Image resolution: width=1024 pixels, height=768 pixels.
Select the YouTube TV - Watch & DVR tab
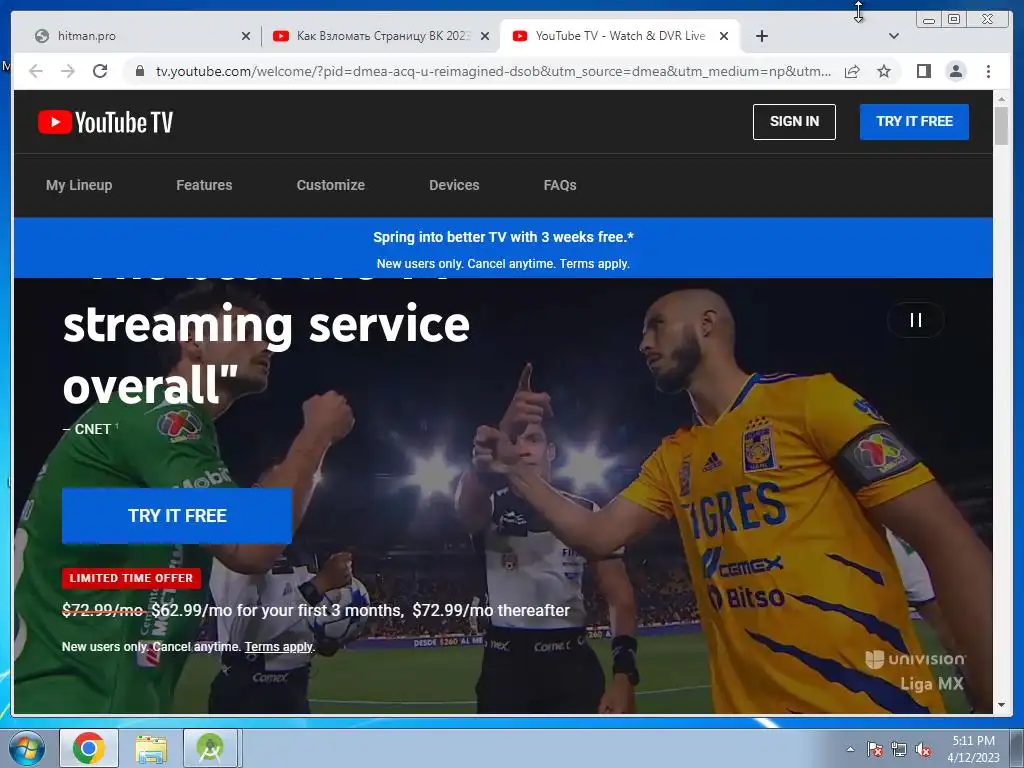pyautogui.click(x=620, y=36)
